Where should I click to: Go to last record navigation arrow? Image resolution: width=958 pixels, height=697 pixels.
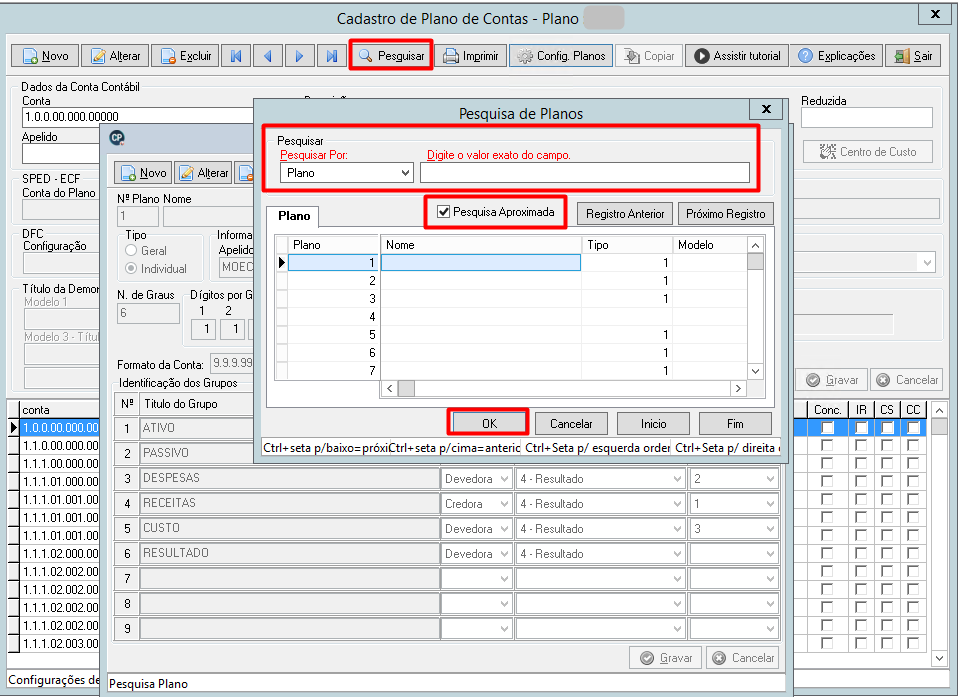tap(331, 56)
